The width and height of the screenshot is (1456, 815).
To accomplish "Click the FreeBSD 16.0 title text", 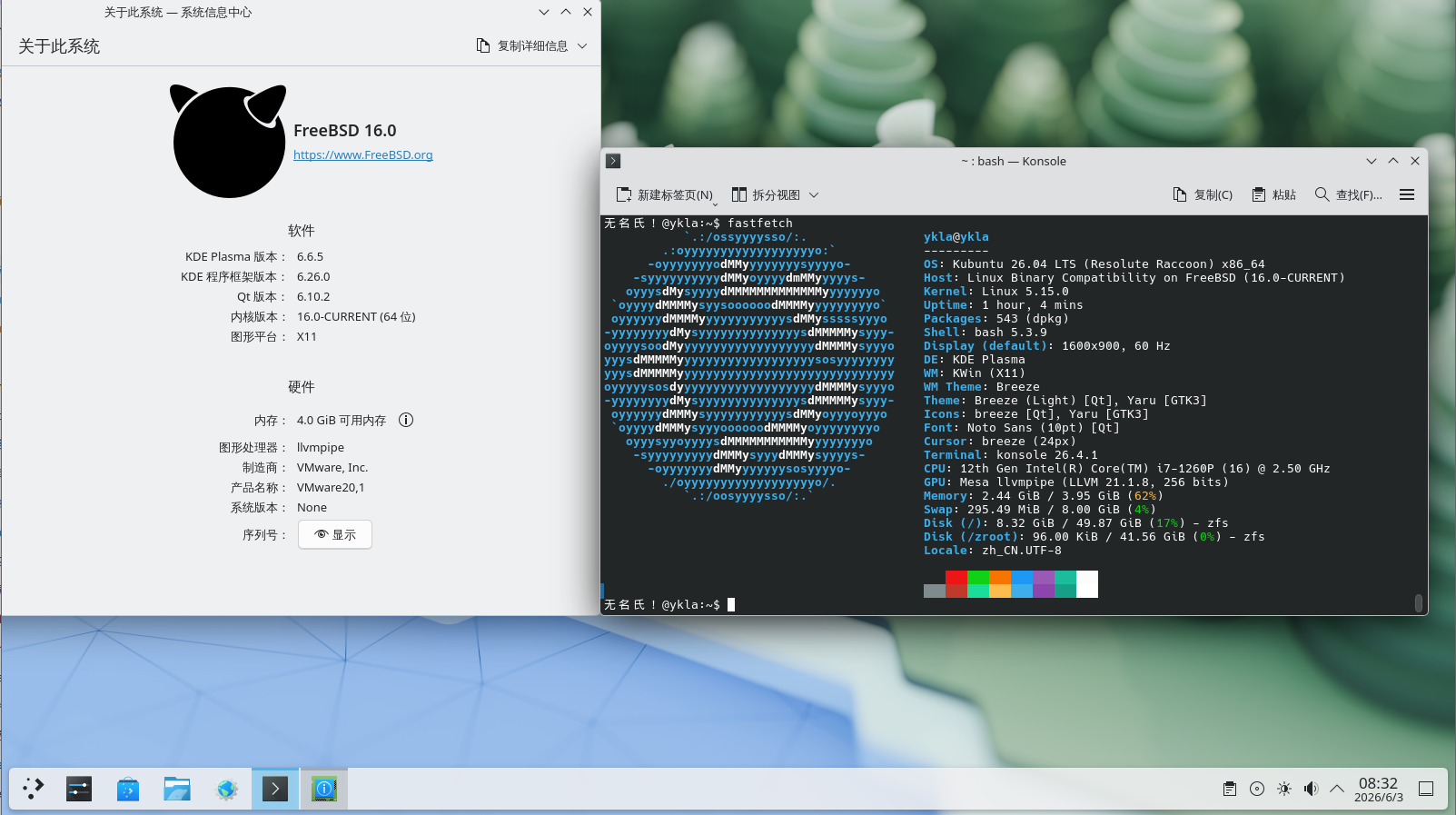I will tap(345, 131).
